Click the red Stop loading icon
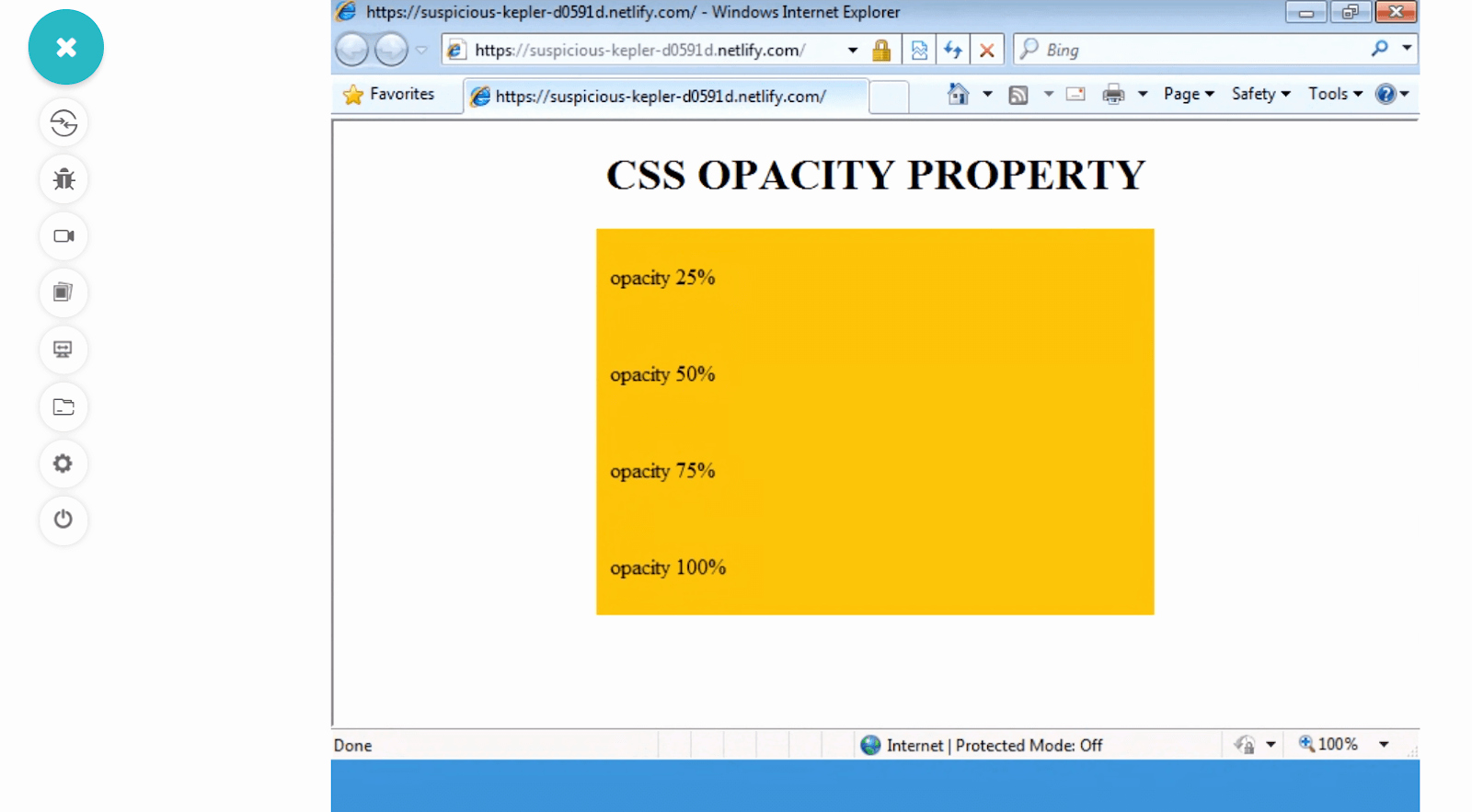This screenshot has width=1472, height=812. (x=987, y=51)
